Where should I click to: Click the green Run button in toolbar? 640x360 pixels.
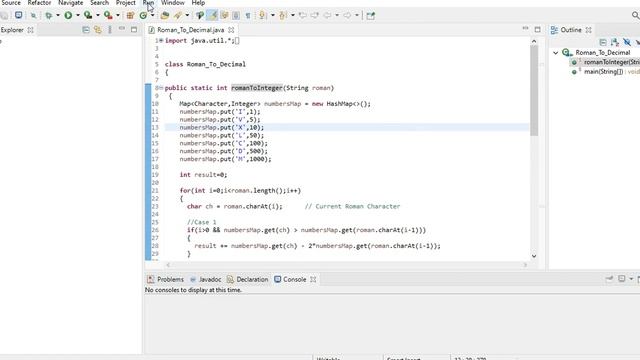coord(68,16)
